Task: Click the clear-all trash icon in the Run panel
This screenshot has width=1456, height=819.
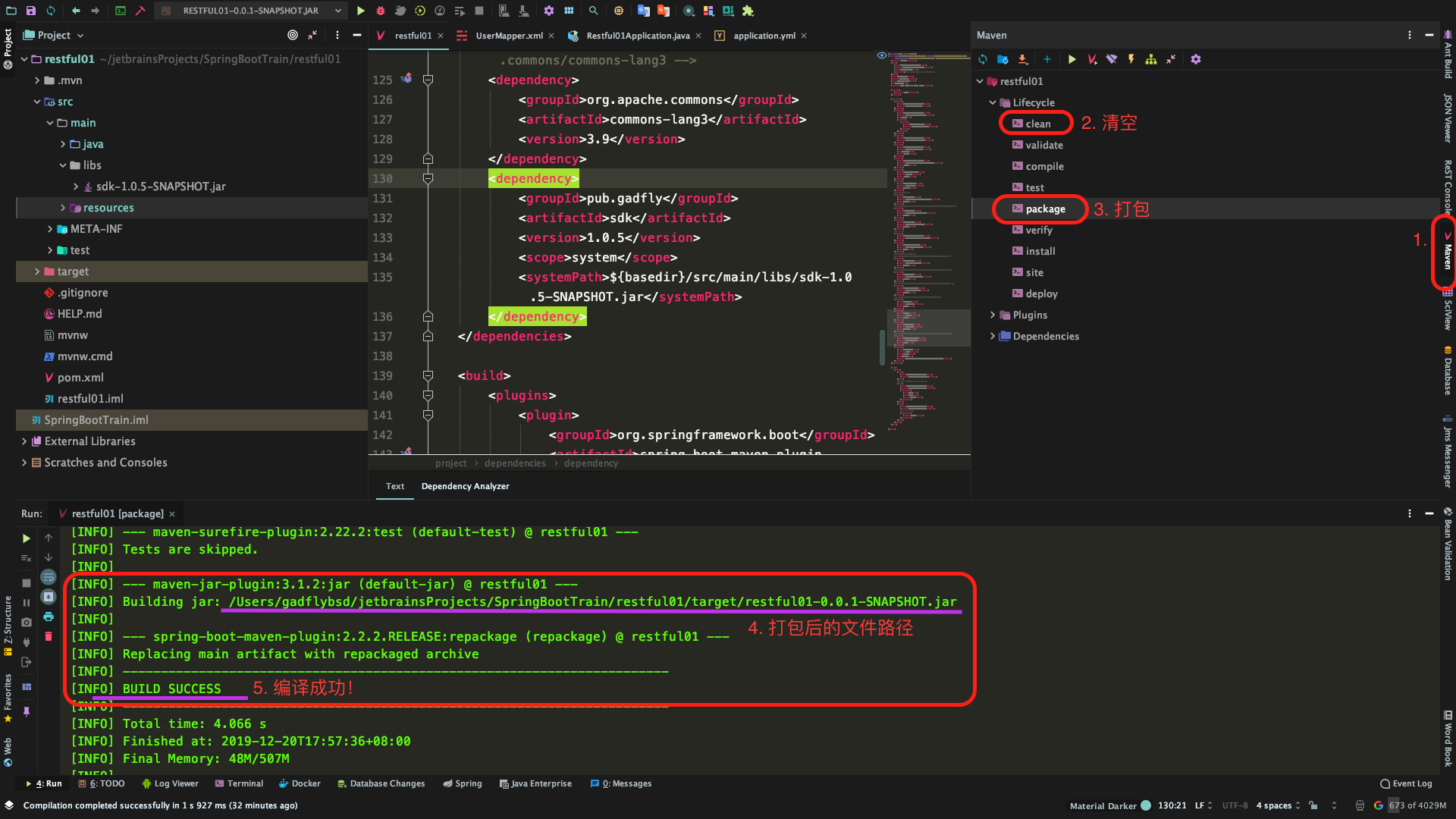Action: 49,636
